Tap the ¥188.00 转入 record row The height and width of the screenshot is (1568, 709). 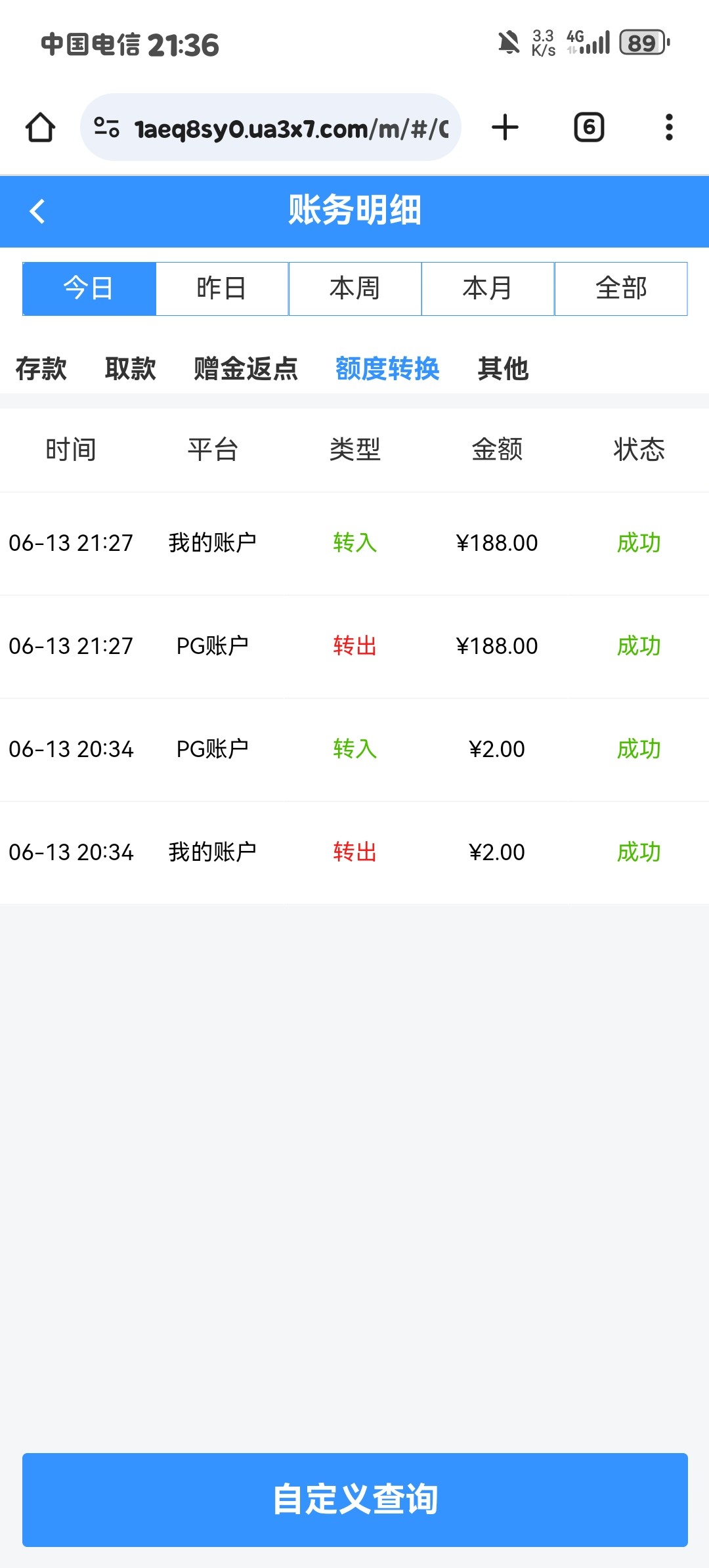click(354, 543)
